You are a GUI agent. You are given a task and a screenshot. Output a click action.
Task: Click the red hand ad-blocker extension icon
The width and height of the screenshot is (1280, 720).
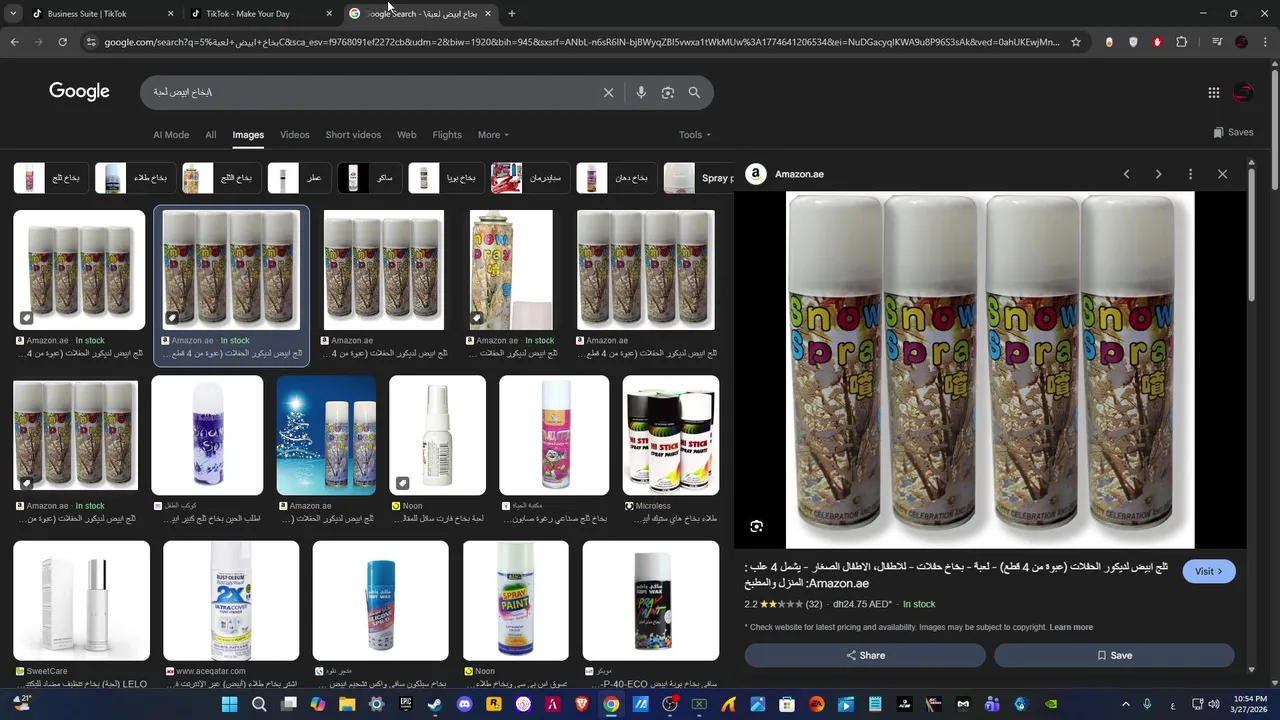pyautogui.click(x=1157, y=42)
